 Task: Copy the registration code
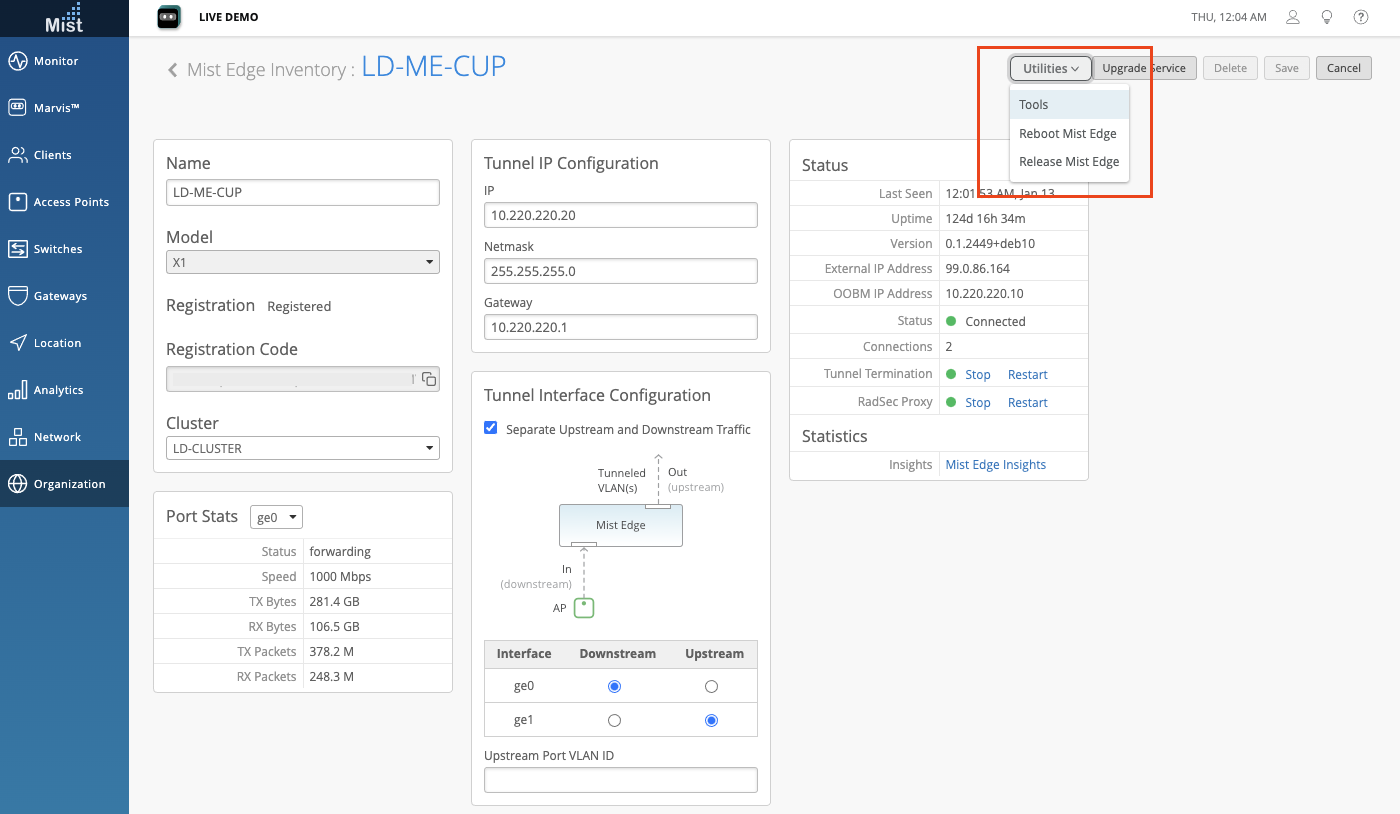[429, 379]
